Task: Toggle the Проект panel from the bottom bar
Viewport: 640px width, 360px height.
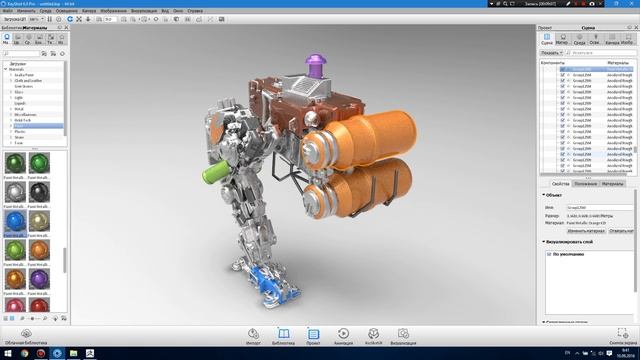Action: [x=313, y=337]
